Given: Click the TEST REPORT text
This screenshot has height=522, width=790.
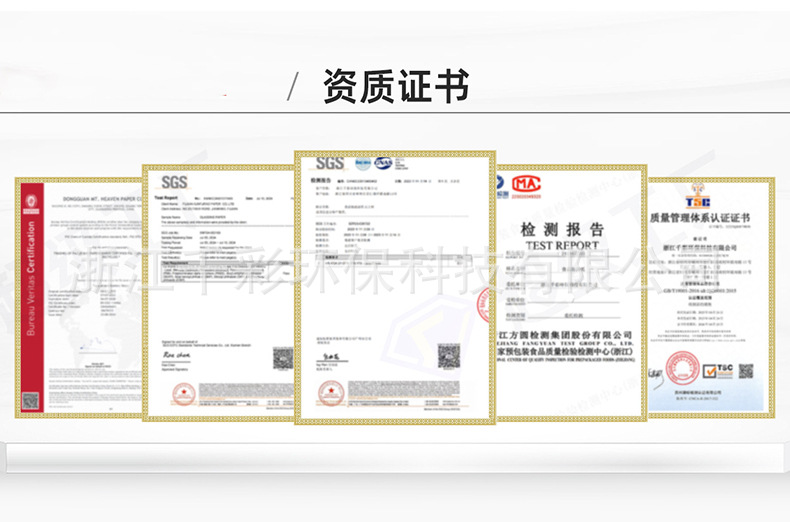Looking at the screenshot, I should pos(562,246).
